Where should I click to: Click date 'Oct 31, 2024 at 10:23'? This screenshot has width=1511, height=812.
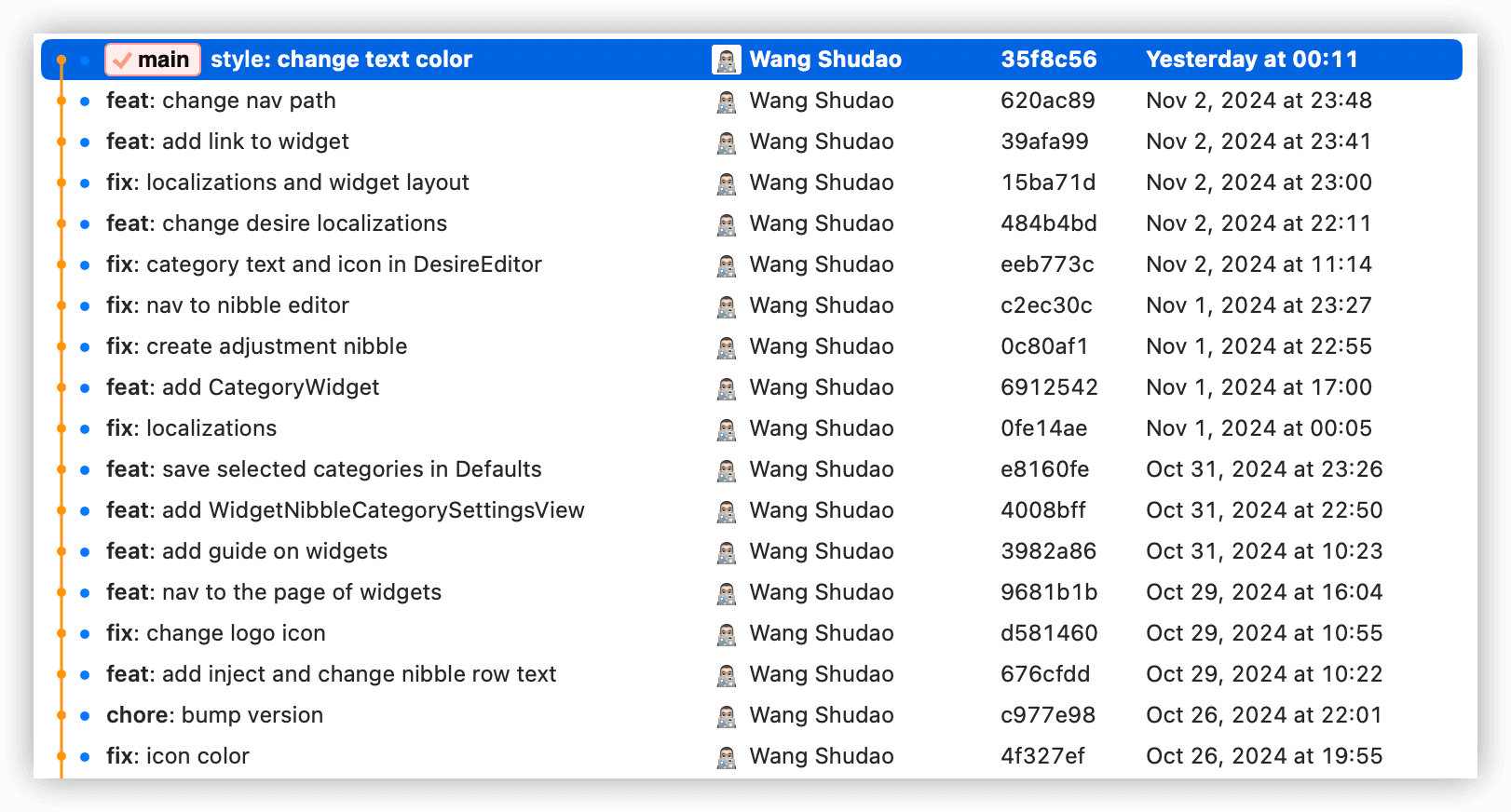[1264, 551]
